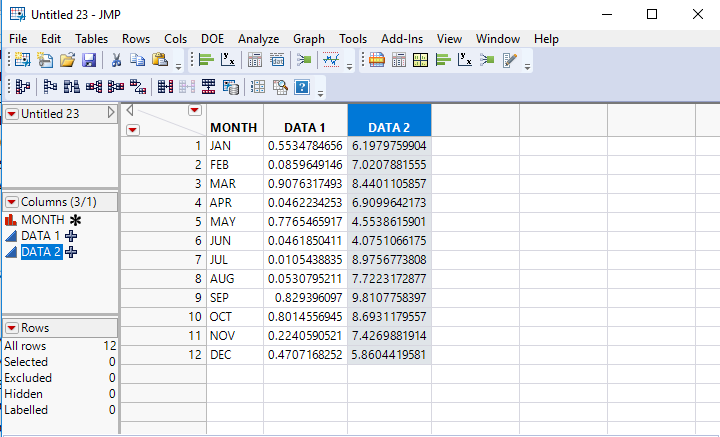The image size is (720, 437).
Task: Select the DATA 1 column header
Action: click(x=305, y=120)
